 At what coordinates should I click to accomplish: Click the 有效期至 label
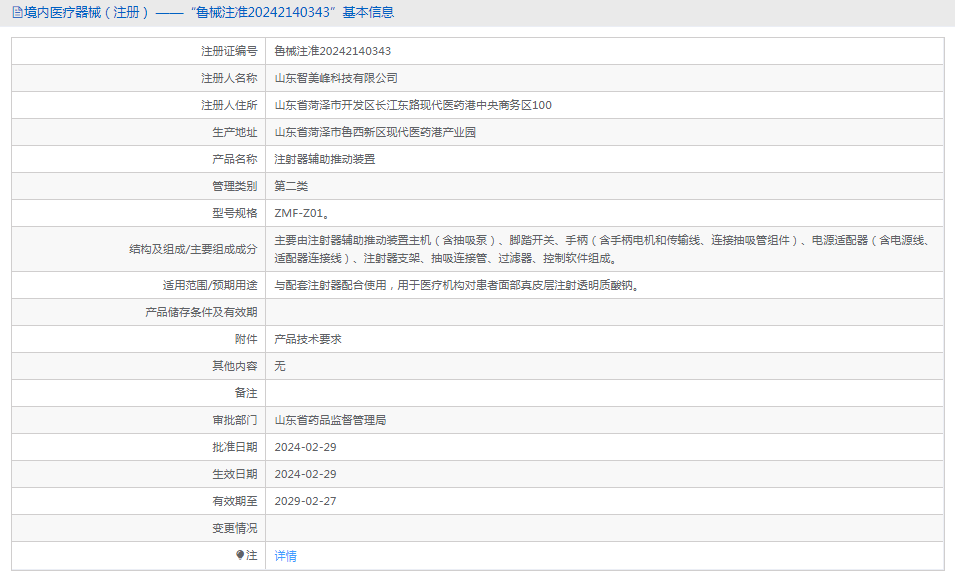(x=234, y=501)
